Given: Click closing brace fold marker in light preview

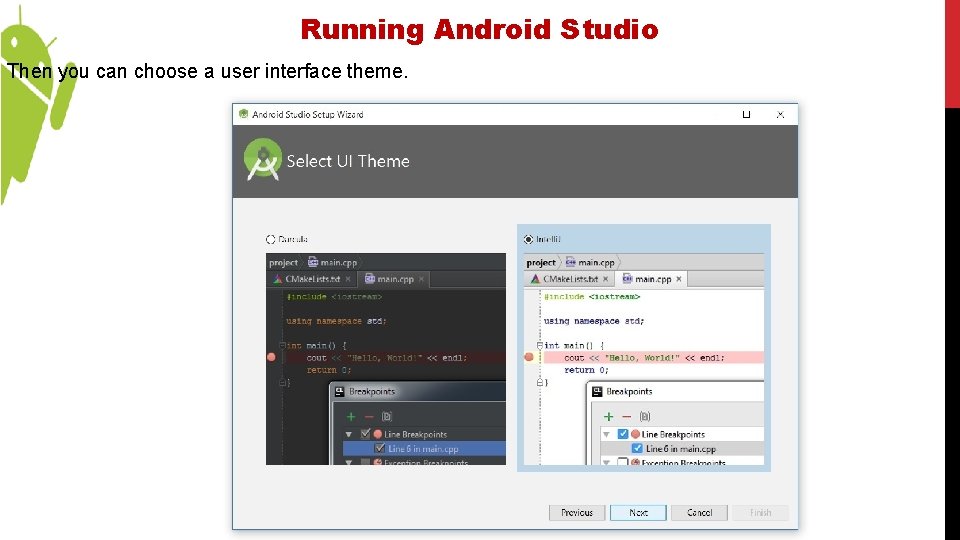Looking at the screenshot, I should 539,381.
